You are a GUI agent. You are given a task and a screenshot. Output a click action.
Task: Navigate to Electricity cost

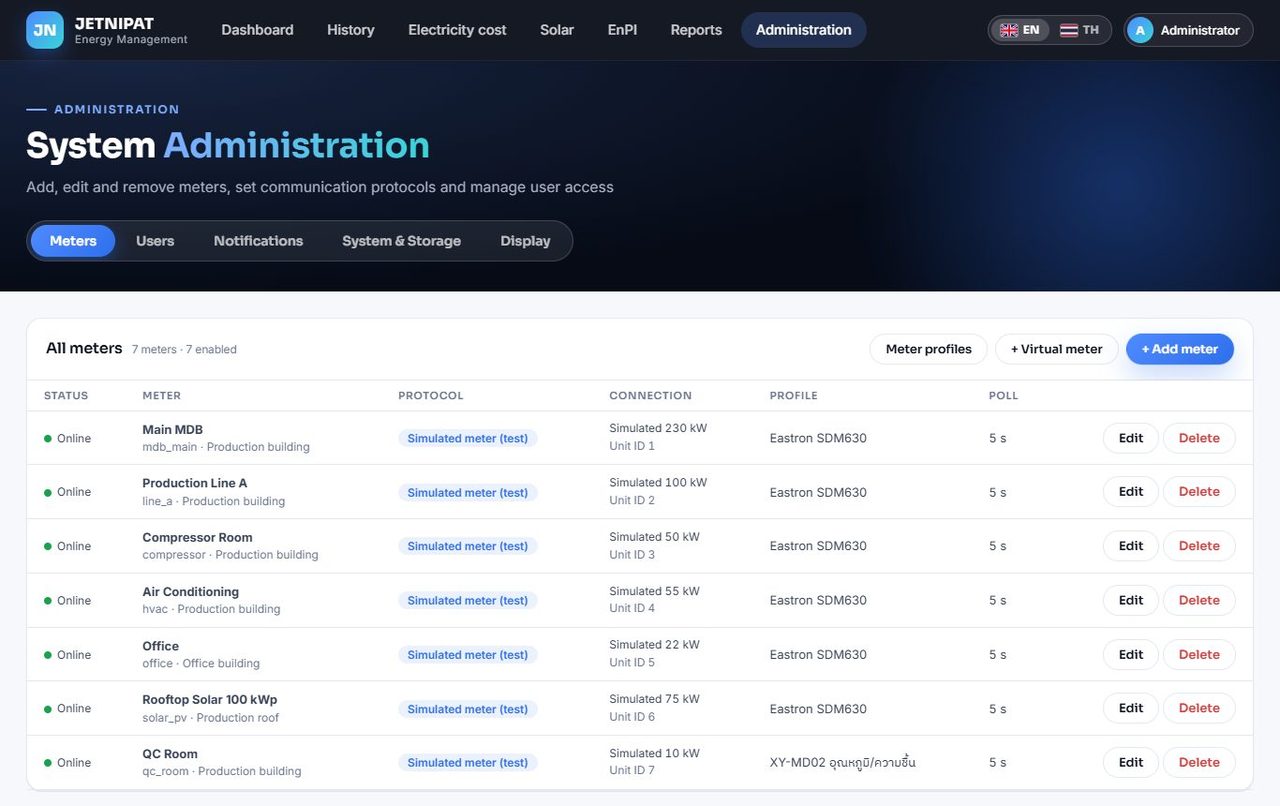(x=457, y=30)
